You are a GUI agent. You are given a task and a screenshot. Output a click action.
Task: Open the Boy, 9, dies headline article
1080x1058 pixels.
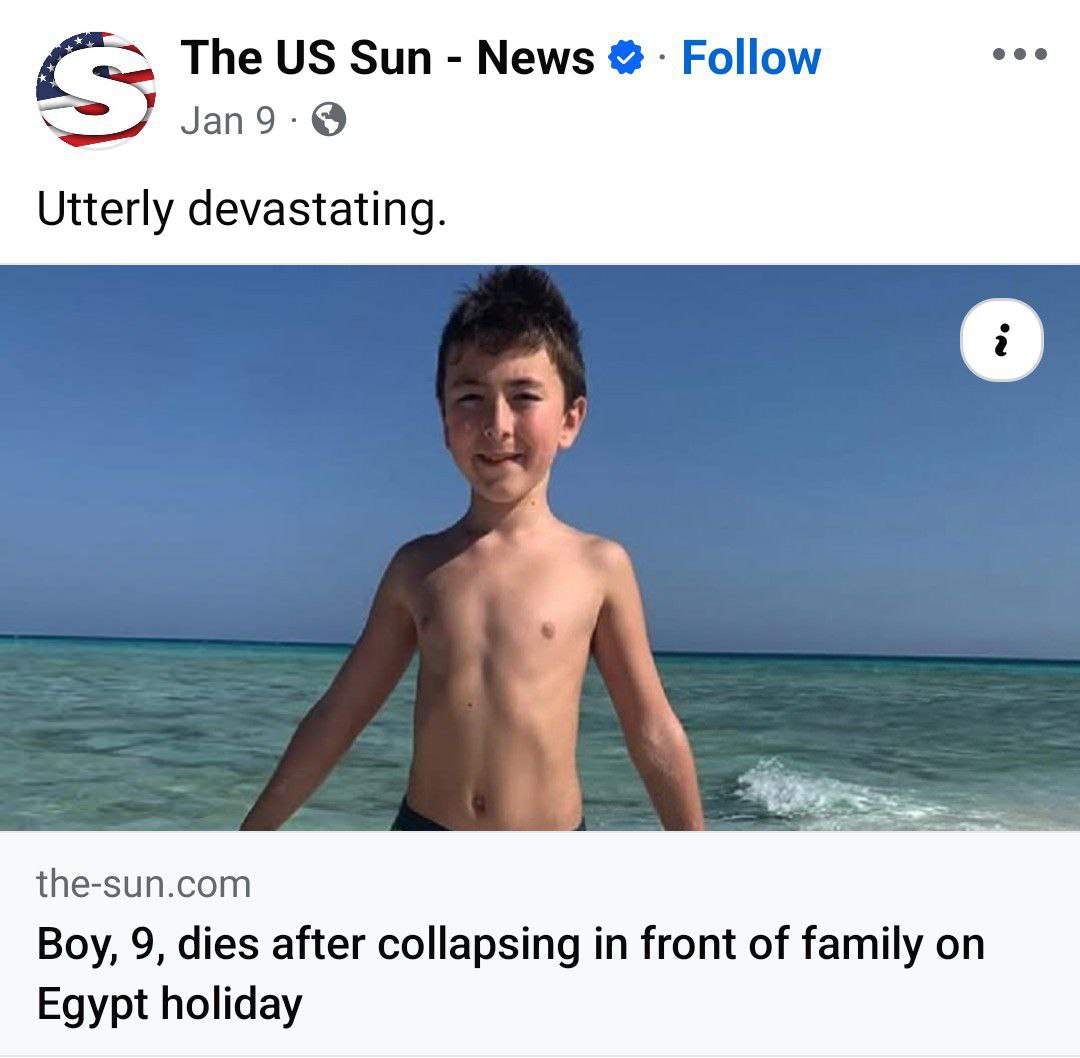click(510, 973)
